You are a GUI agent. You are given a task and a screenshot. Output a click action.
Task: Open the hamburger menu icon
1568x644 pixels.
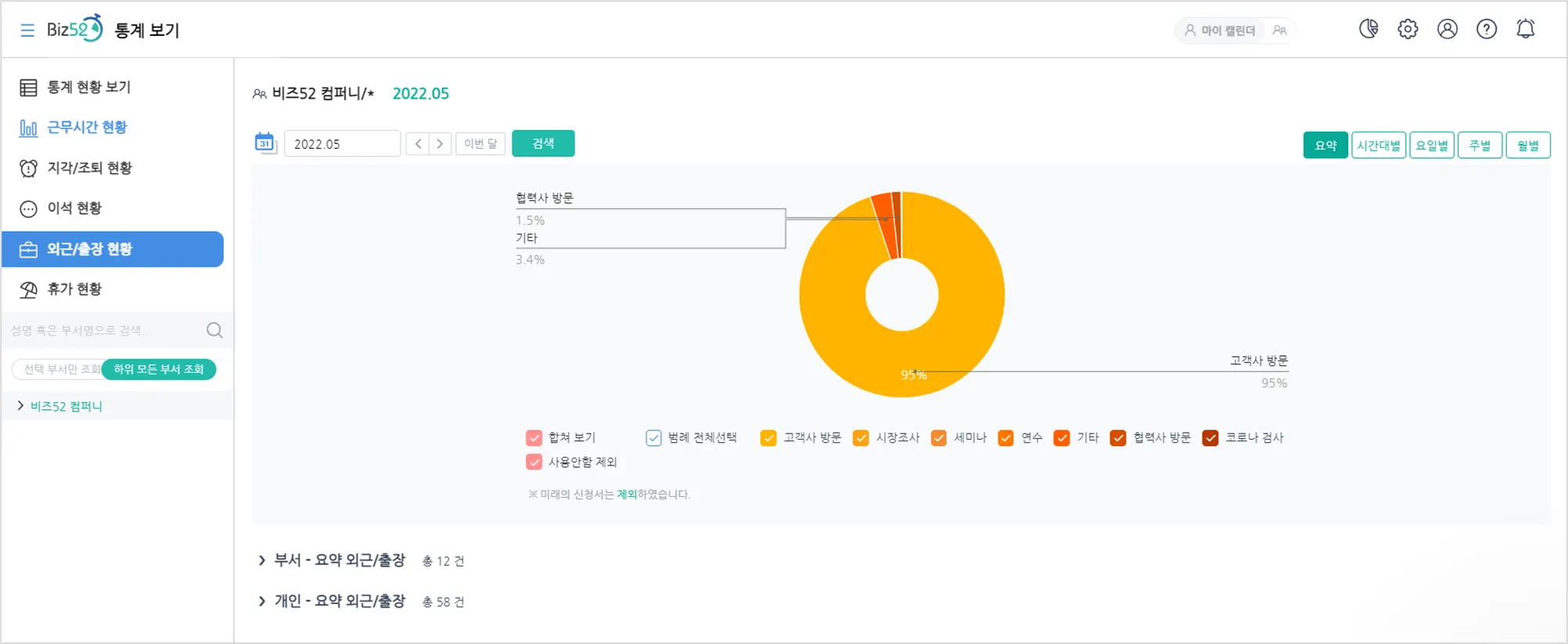pos(27,30)
